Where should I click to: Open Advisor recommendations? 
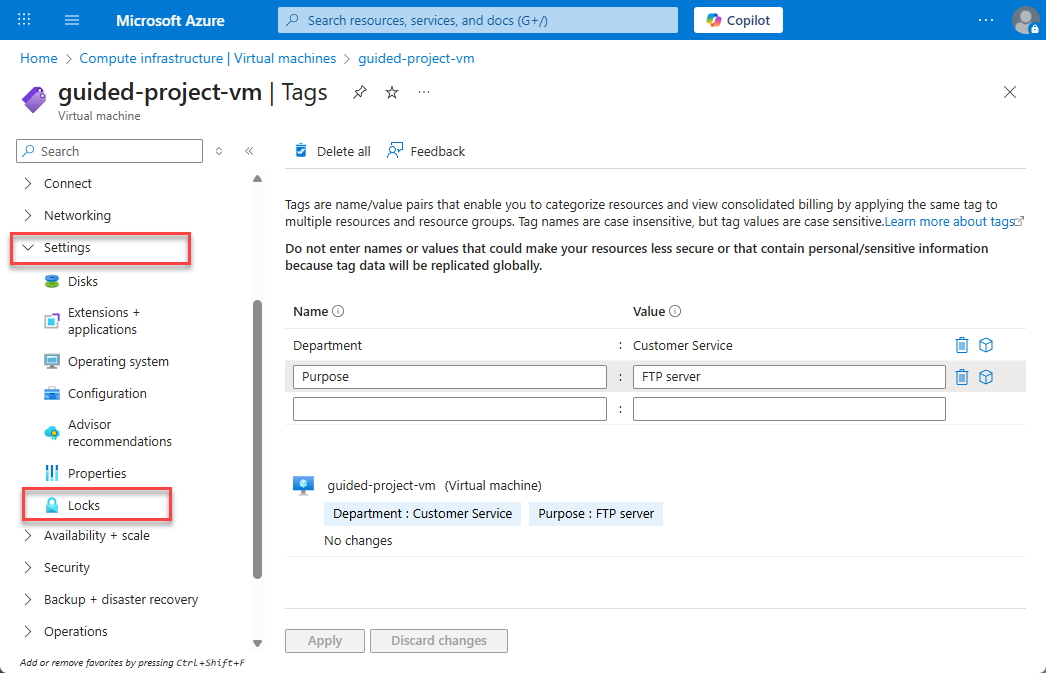tap(119, 433)
